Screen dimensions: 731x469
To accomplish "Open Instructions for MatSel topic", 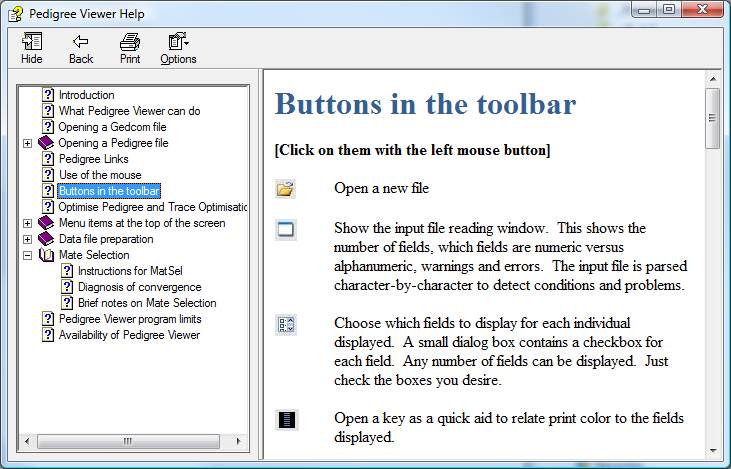I will (130, 271).
